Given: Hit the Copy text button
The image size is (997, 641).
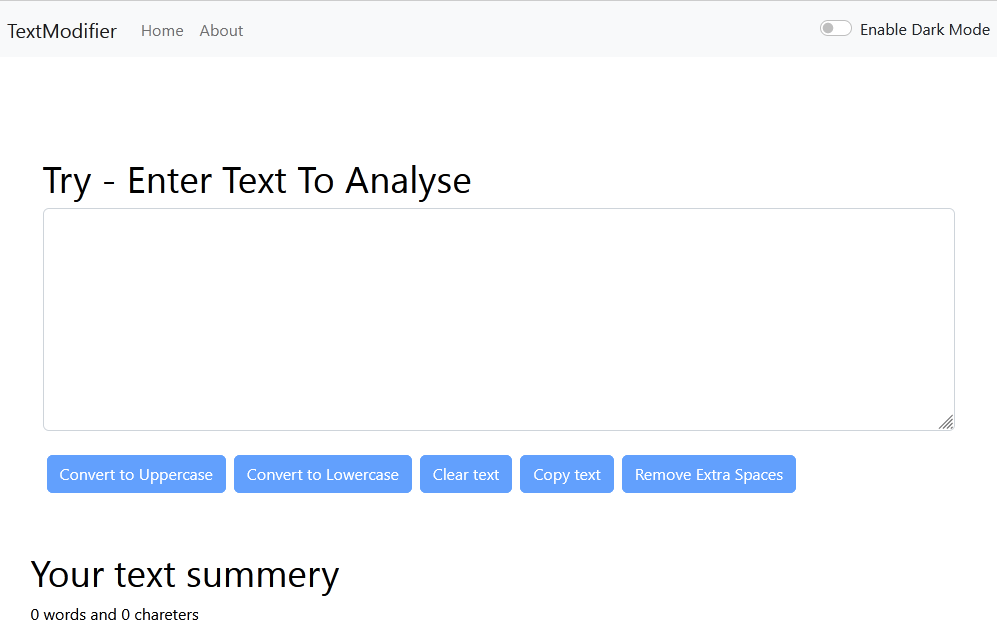Looking at the screenshot, I should [x=567, y=474].
